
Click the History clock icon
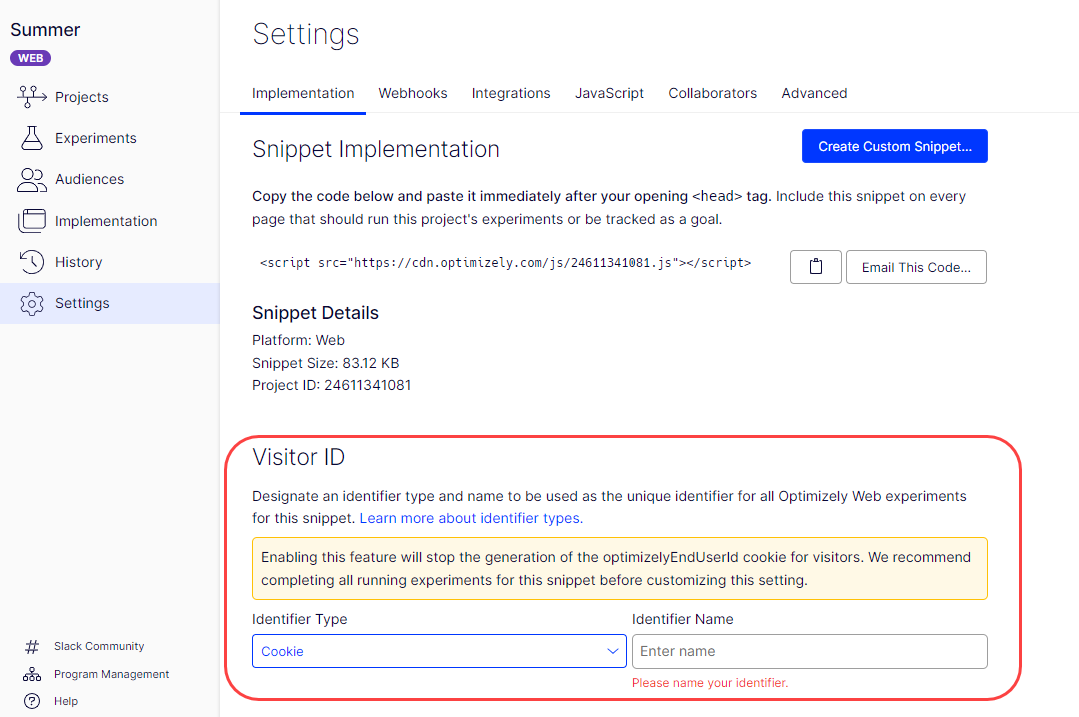(x=32, y=262)
